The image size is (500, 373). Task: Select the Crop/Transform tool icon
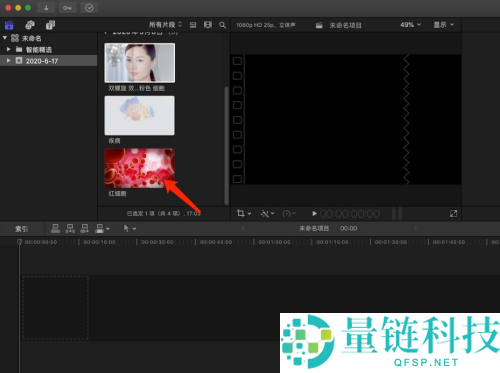241,213
